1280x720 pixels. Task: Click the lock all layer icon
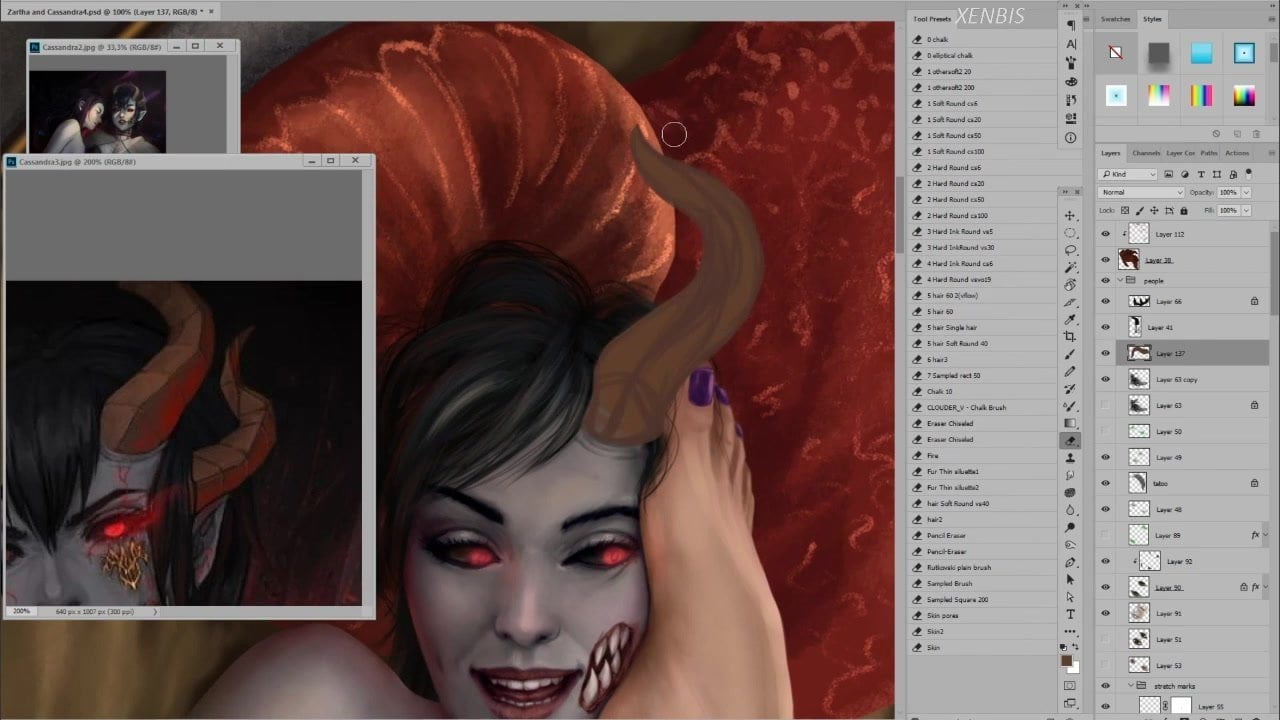[1184, 211]
